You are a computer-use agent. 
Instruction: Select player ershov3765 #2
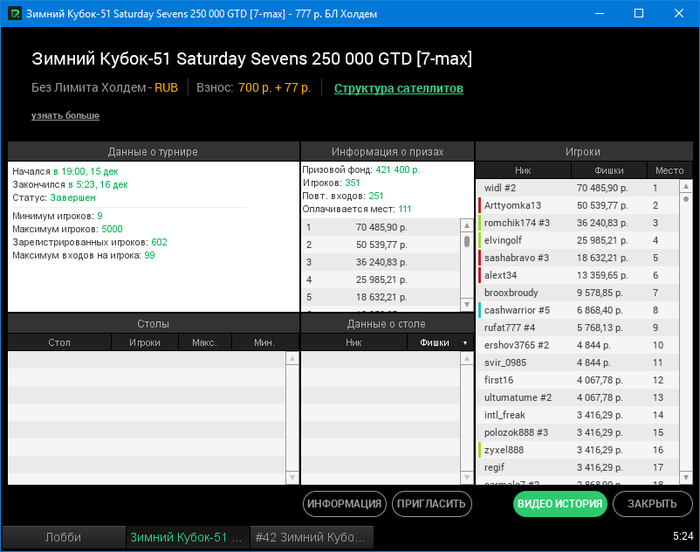pyautogui.click(x=578, y=345)
